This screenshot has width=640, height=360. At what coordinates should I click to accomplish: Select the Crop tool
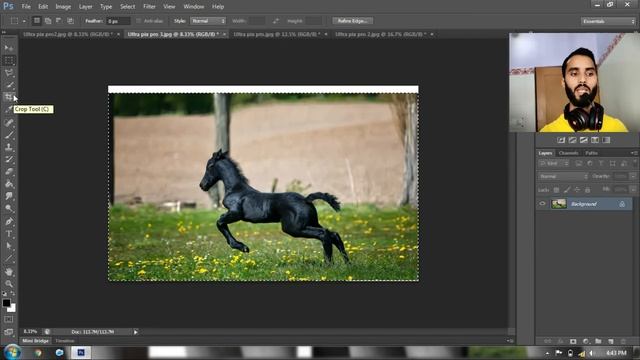pyautogui.click(x=9, y=97)
